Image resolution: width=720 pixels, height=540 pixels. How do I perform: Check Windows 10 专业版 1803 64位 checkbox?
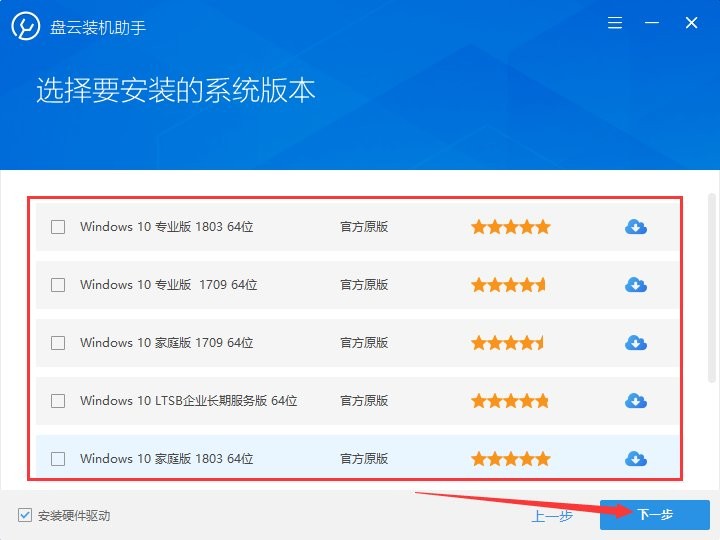point(58,227)
